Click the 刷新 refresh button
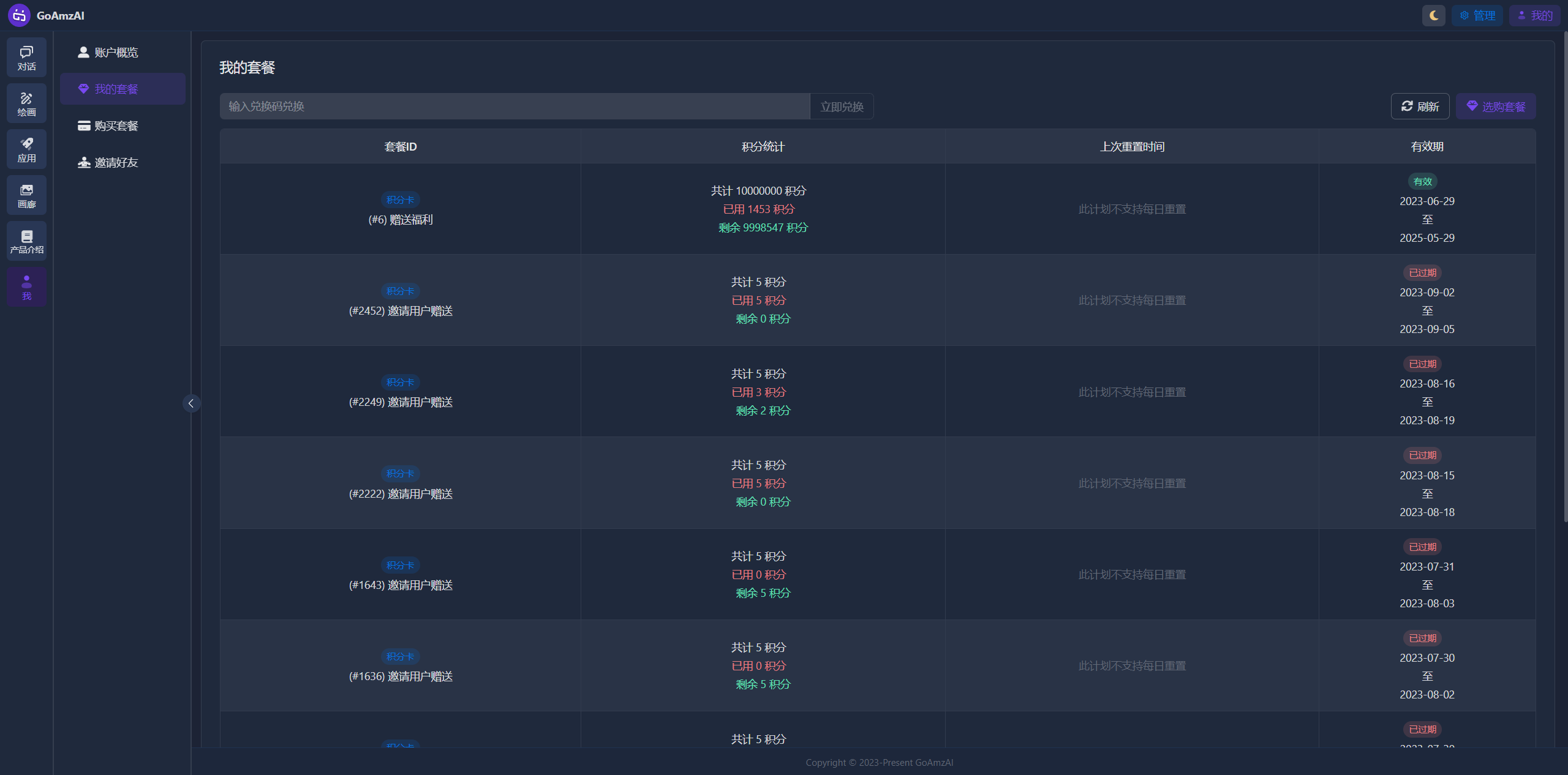The height and width of the screenshot is (775, 1568). (1420, 107)
